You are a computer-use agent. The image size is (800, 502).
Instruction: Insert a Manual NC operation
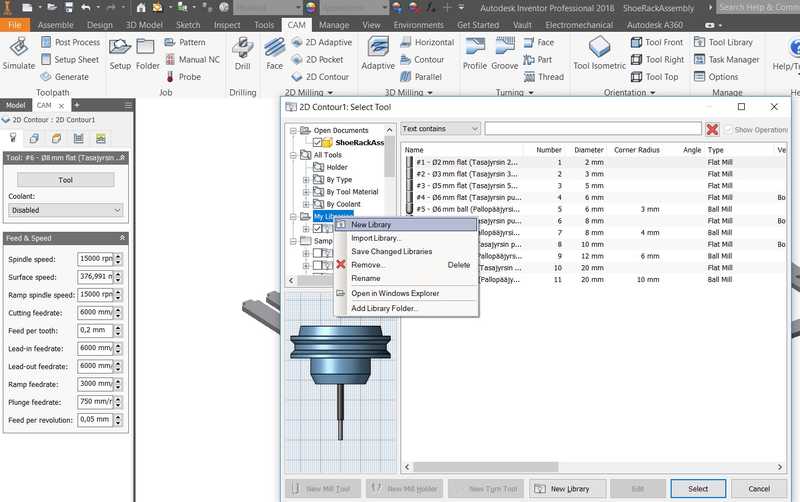tap(192, 60)
